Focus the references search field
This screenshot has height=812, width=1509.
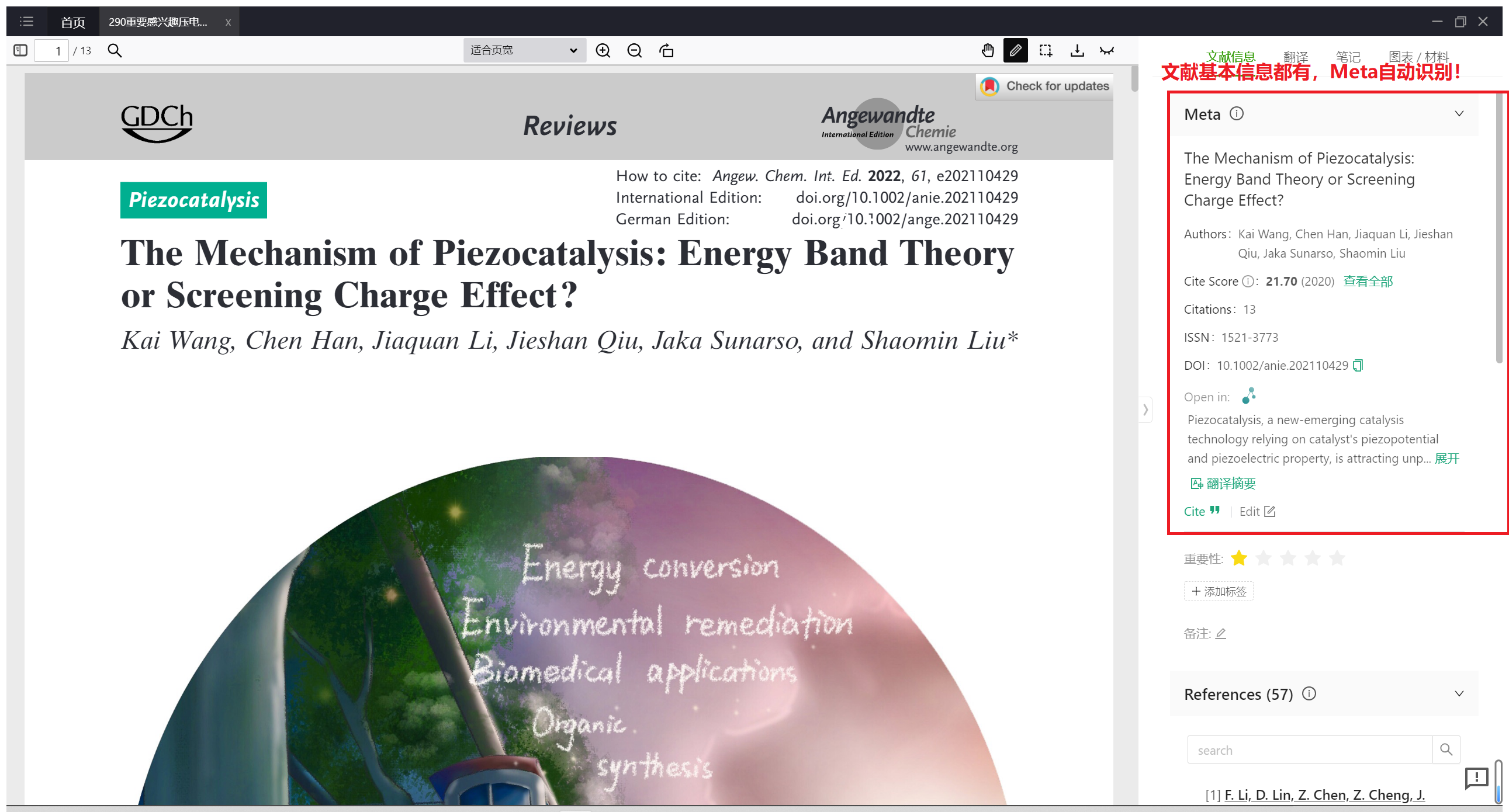[1309, 749]
